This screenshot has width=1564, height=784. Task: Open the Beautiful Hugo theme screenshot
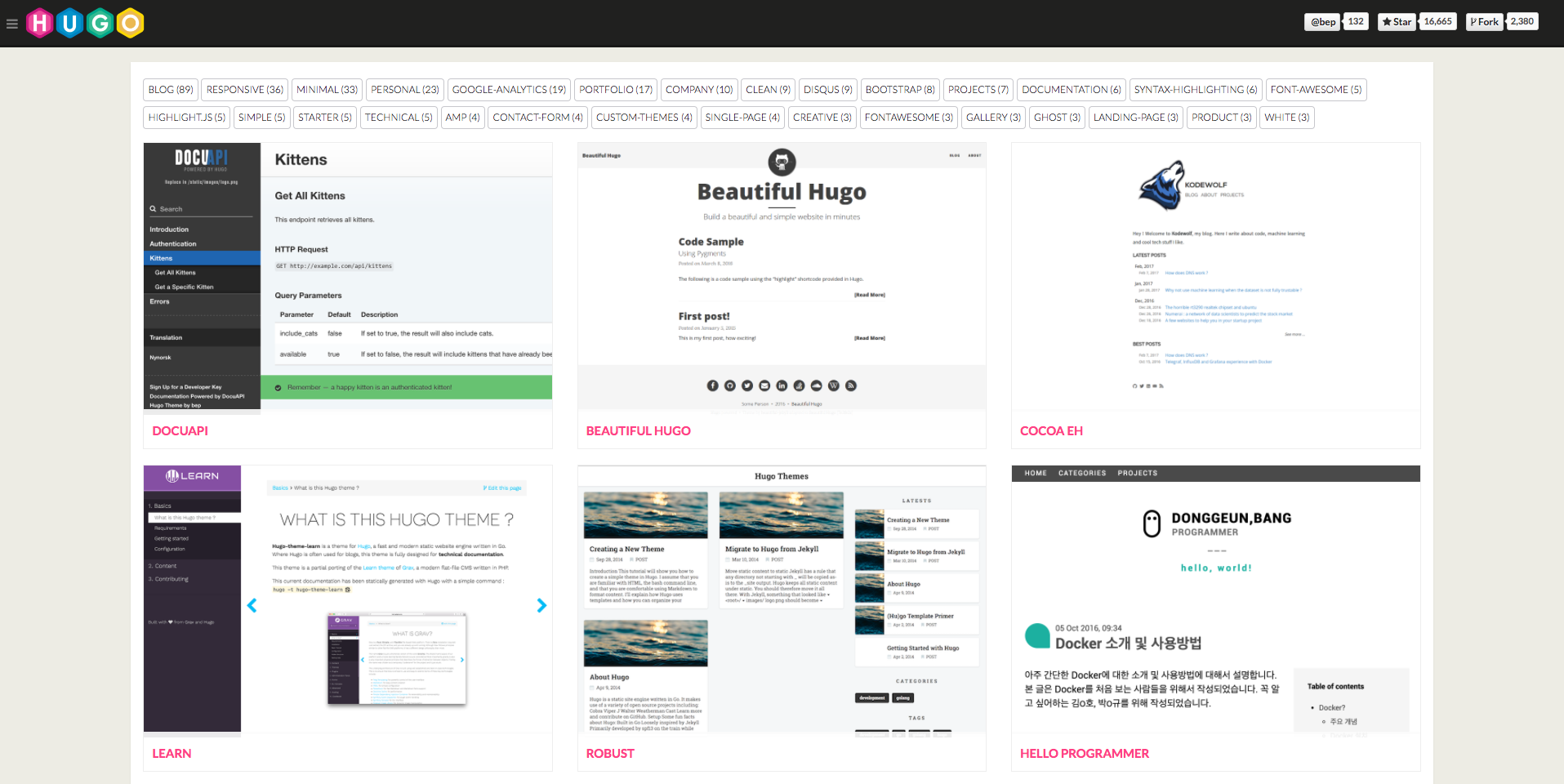coord(782,278)
